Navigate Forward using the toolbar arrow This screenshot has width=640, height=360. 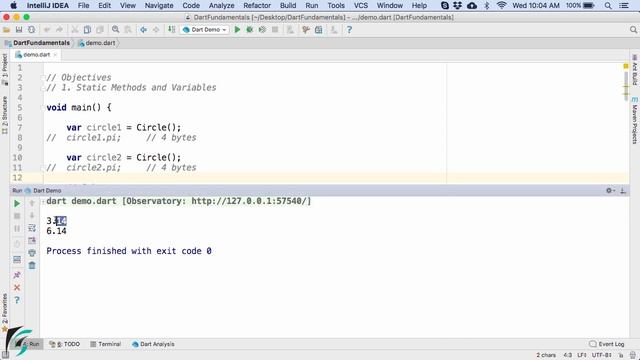click(156, 30)
